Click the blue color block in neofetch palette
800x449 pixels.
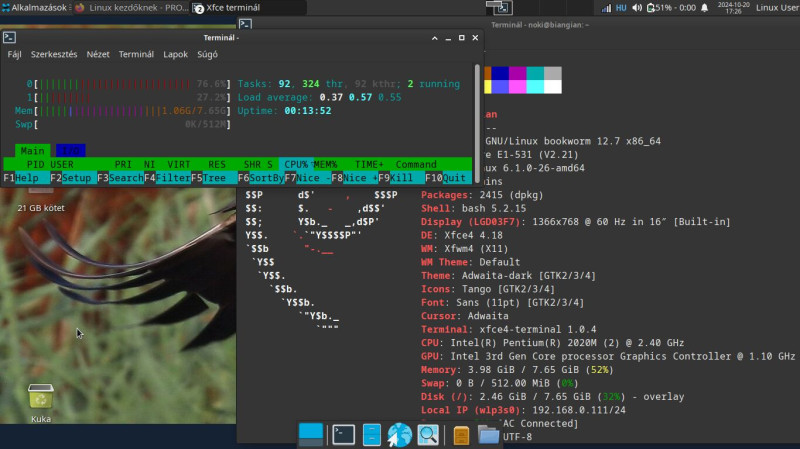[x=500, y=73]
